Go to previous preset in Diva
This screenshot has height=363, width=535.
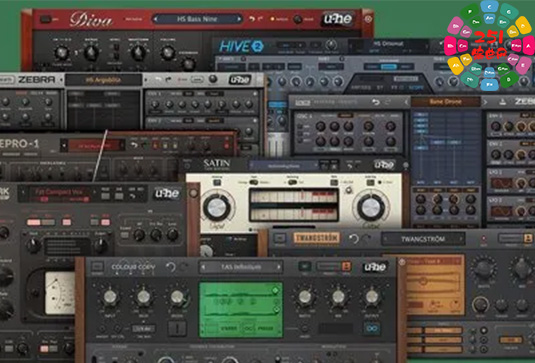(x=156, y=19)
